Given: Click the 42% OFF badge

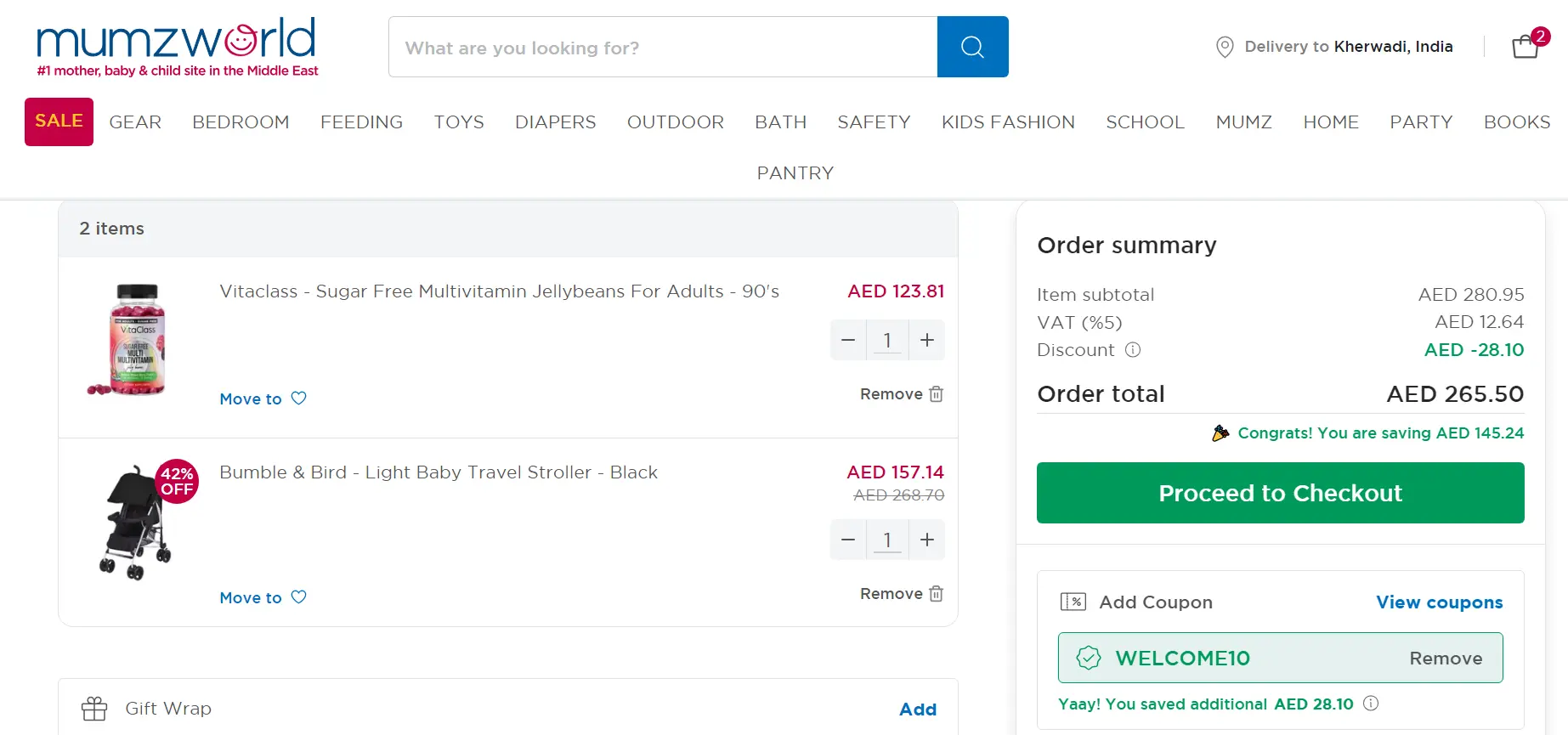Looking at the screenshot, I should [177, 481].
